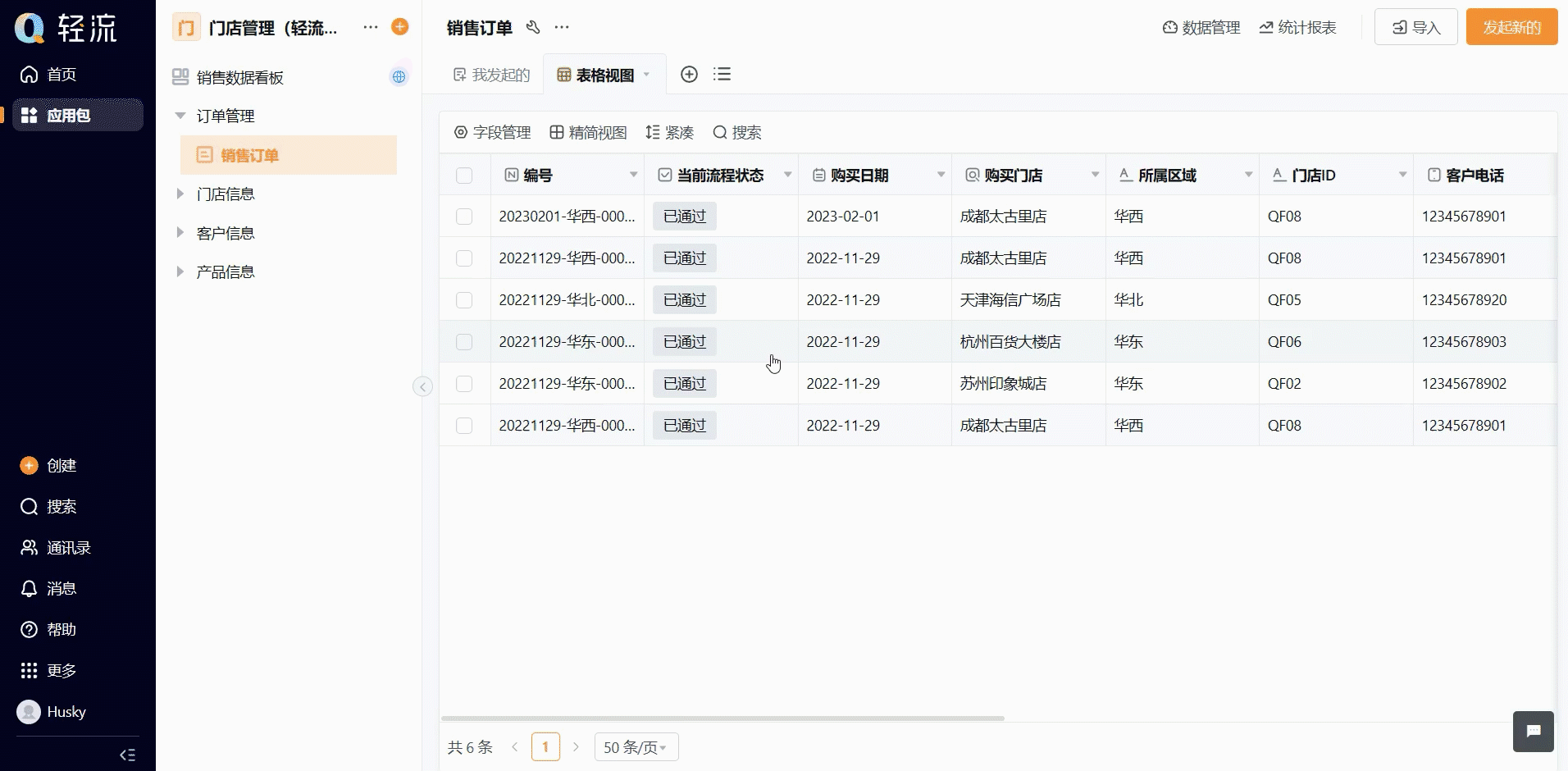1568x771 pixels.
Task: Check the checkbox of the 杭州百货大楼店 row
Action: point(464,342)
